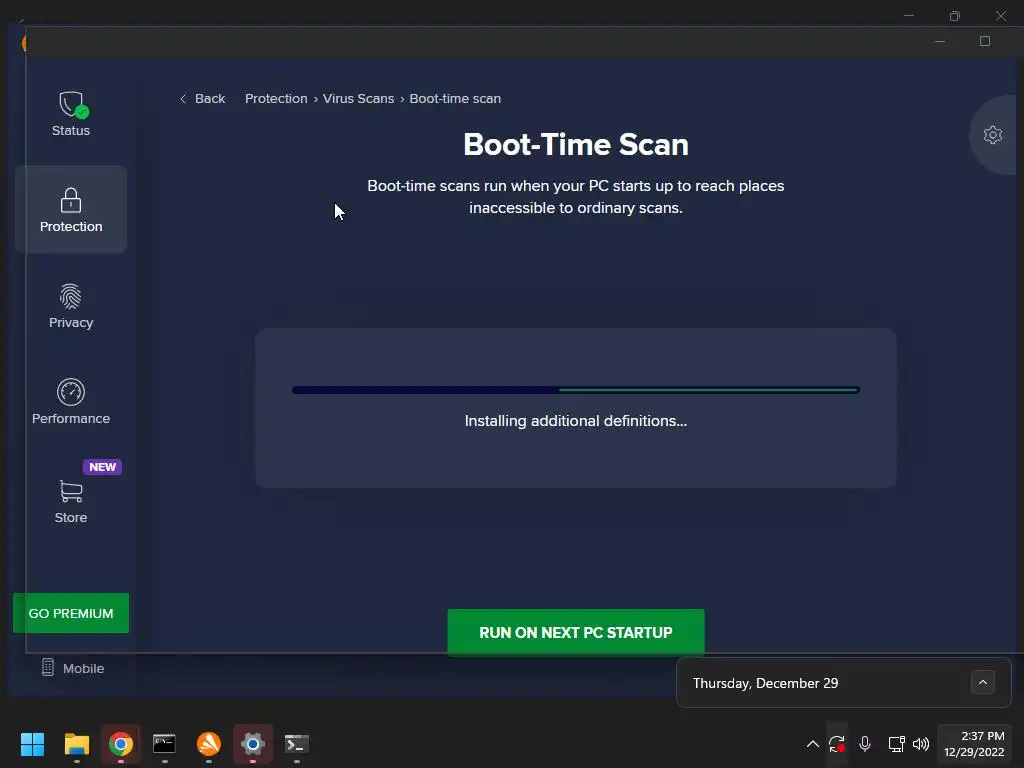This screenshot has width=1024, height=768.
Task: Select the Protection lock tab
Action: pos(71,209)
